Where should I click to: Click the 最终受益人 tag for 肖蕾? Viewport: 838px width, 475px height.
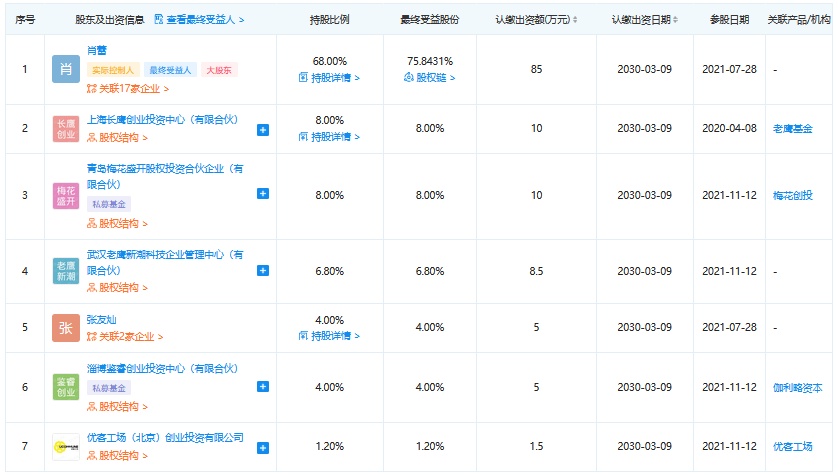(170, 70)
